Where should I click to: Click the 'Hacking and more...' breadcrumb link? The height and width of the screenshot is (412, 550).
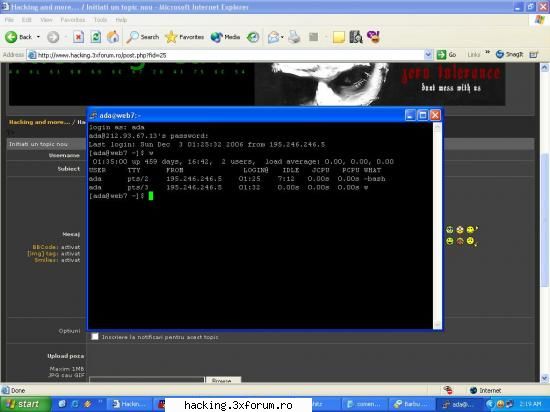point(39,122)
